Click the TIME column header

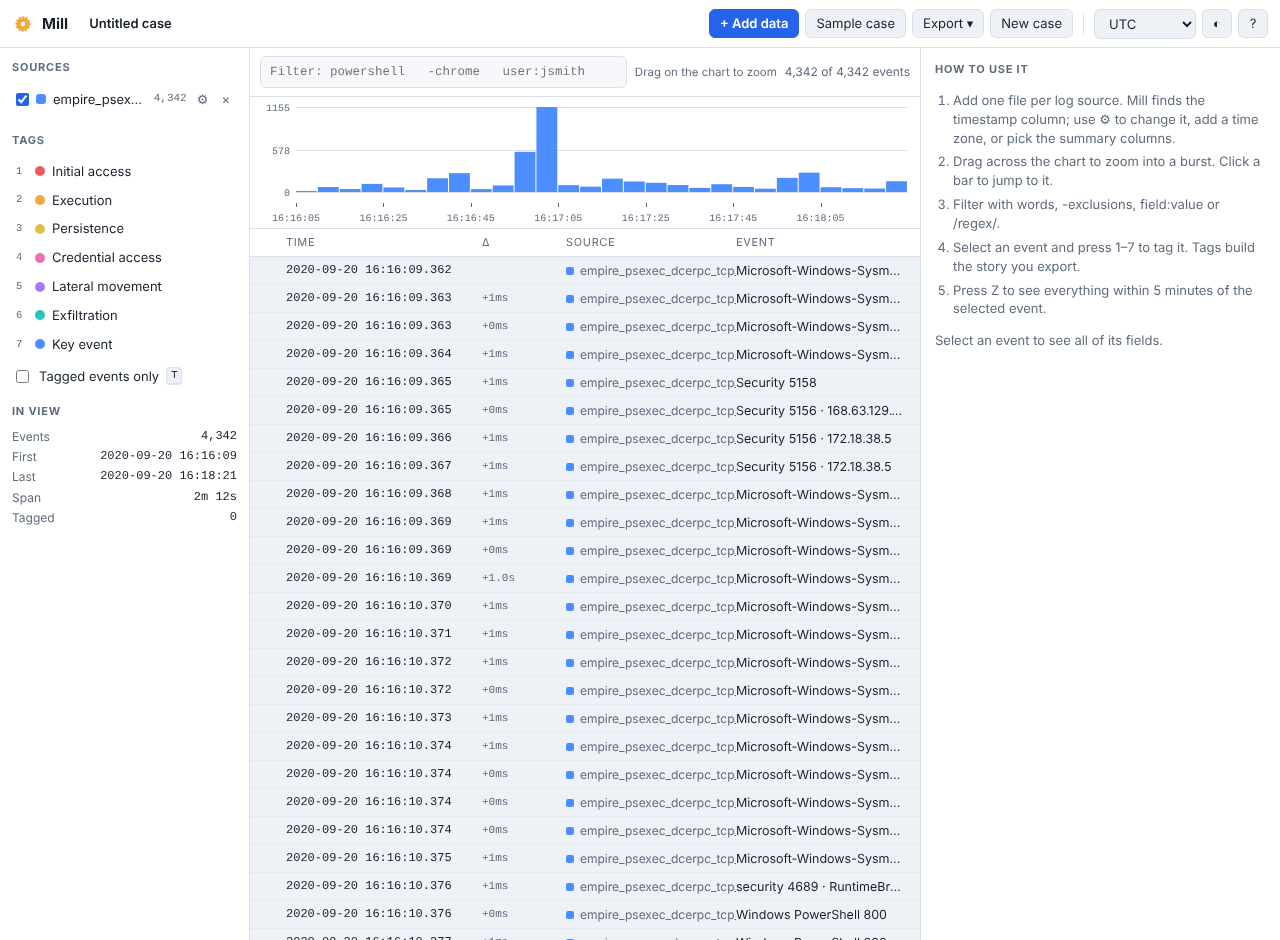click(300, 242)
